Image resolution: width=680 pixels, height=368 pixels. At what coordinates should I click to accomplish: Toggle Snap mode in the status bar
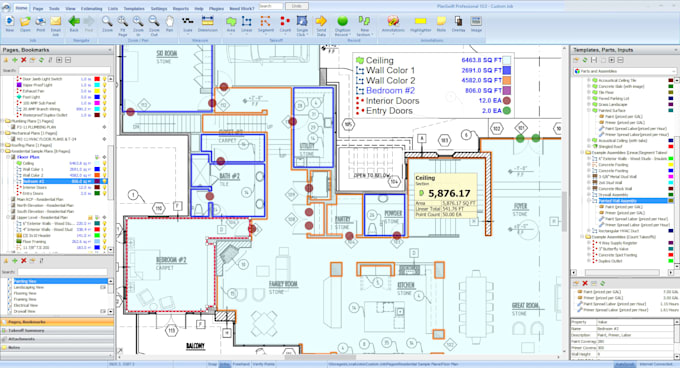(x=212, y=365)
